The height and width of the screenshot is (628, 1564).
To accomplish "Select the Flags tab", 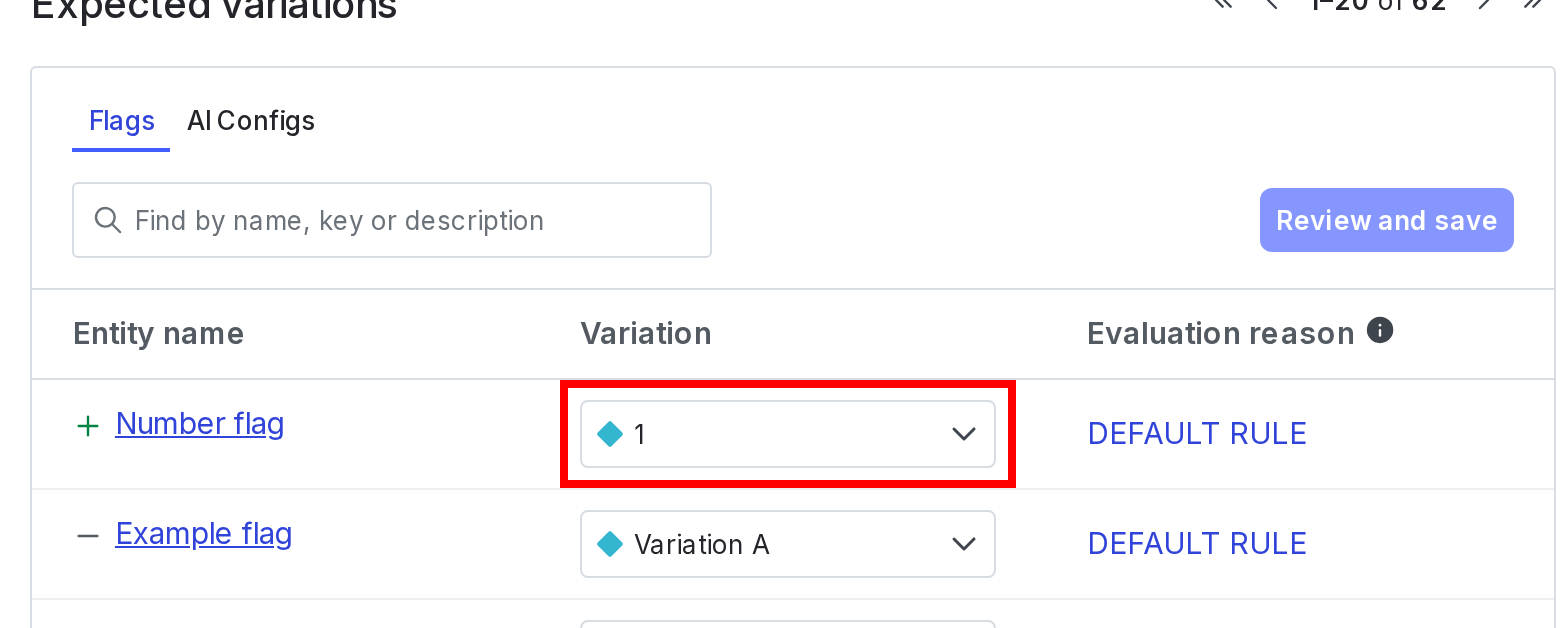I will pyautogui.click(x=121, y=121).
